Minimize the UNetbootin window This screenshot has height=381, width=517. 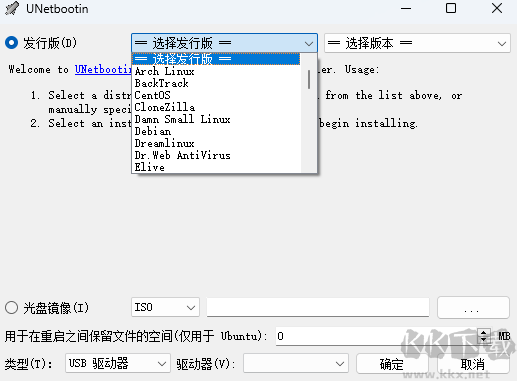coord(406,8)
